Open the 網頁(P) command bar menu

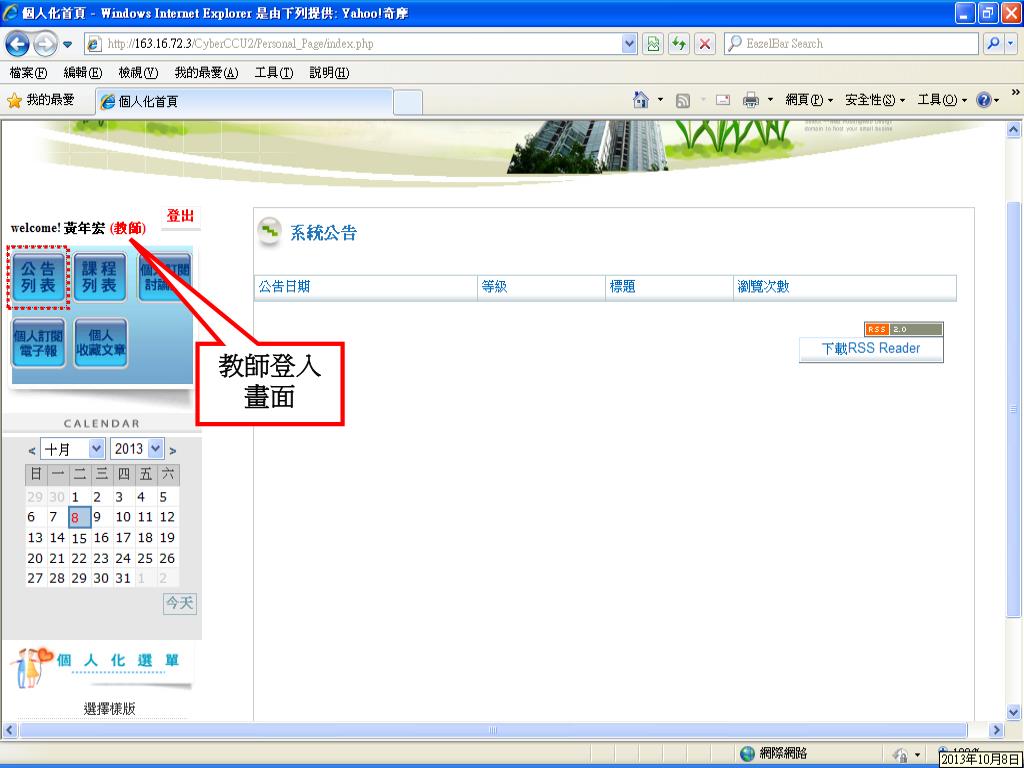809,100
